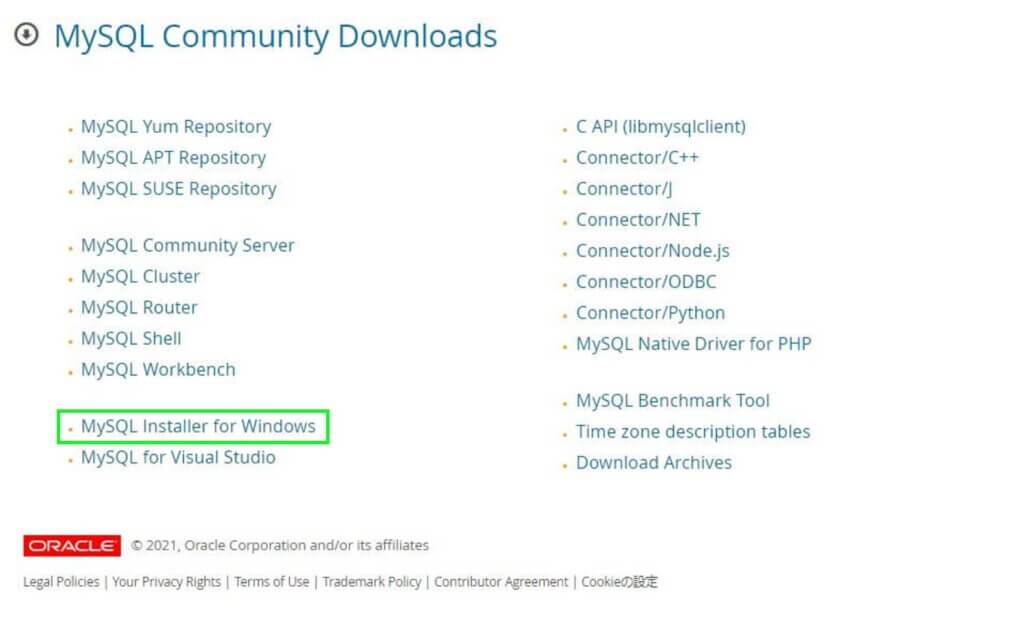
Task: Open Trademark Policy footer link
Action: coord(372,582)
